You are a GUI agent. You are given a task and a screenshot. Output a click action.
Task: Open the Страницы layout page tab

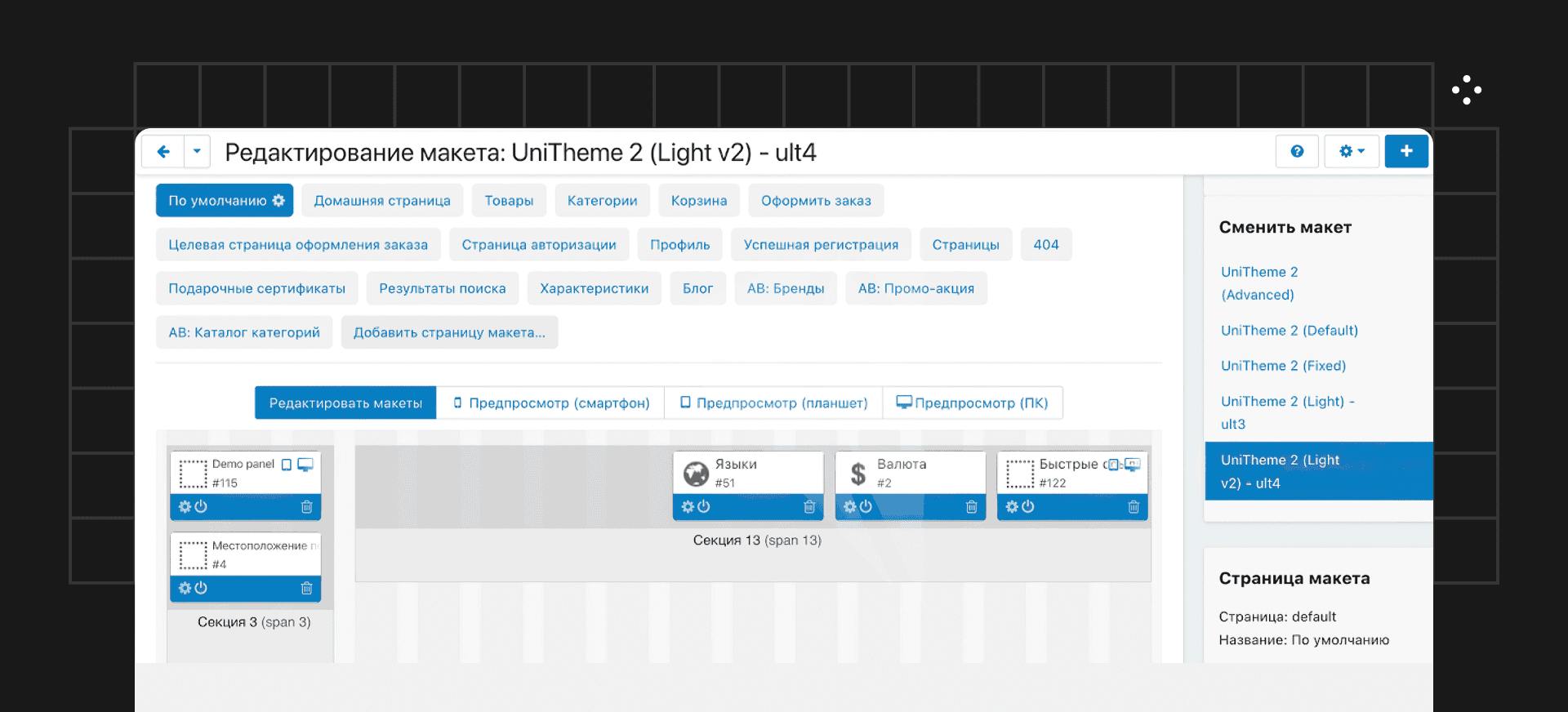tap(966, 245)
